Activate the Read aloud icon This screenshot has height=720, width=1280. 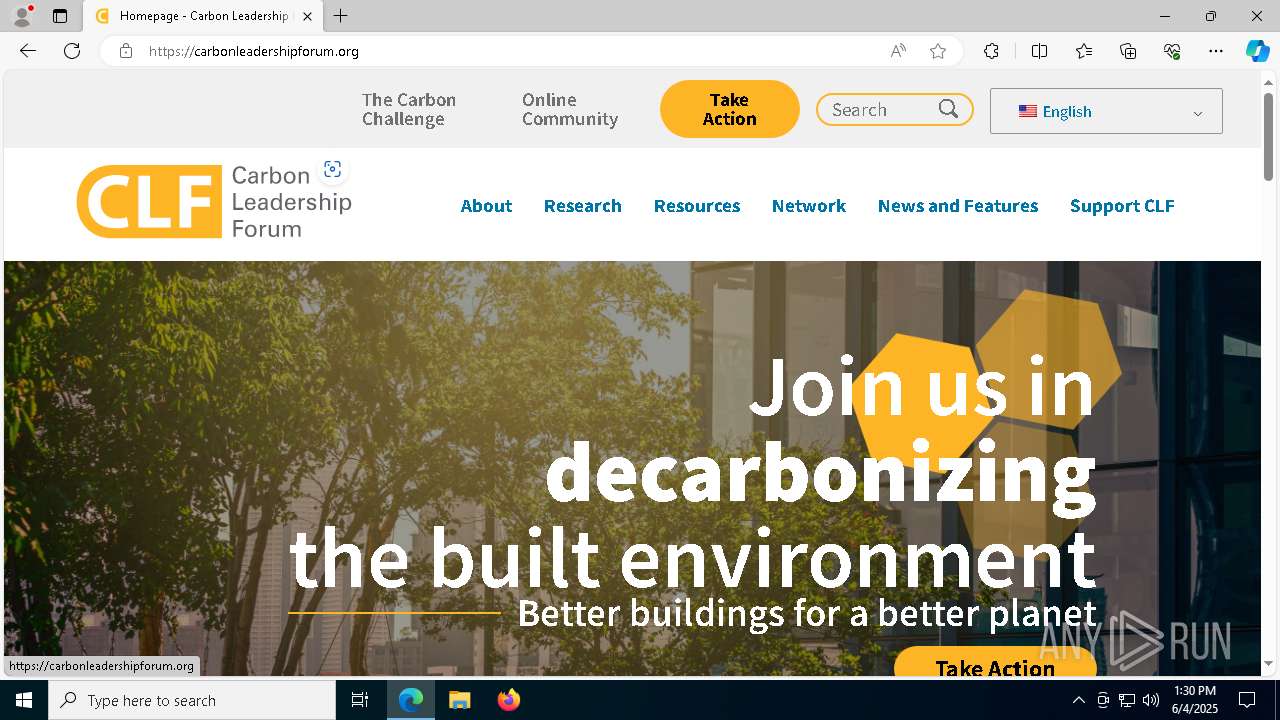click(898, 51)
